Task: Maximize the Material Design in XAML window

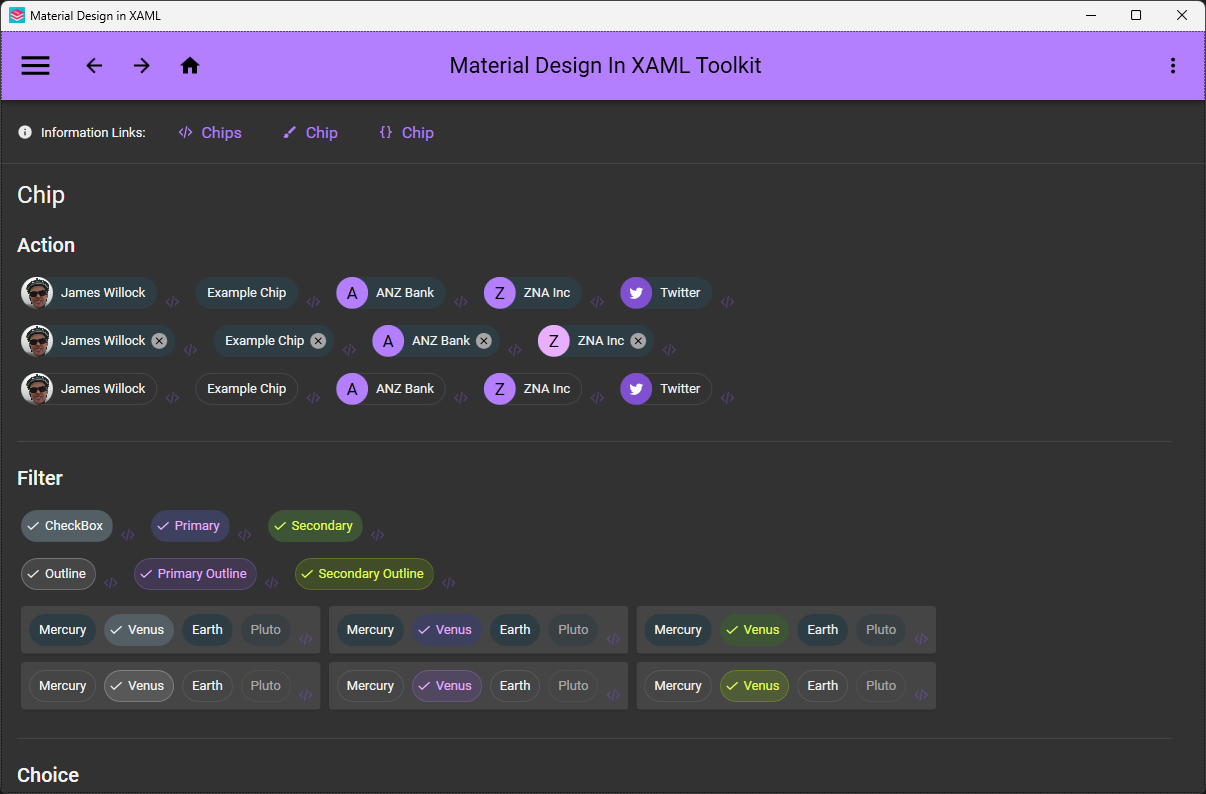Action: (x=1136, y=15)
